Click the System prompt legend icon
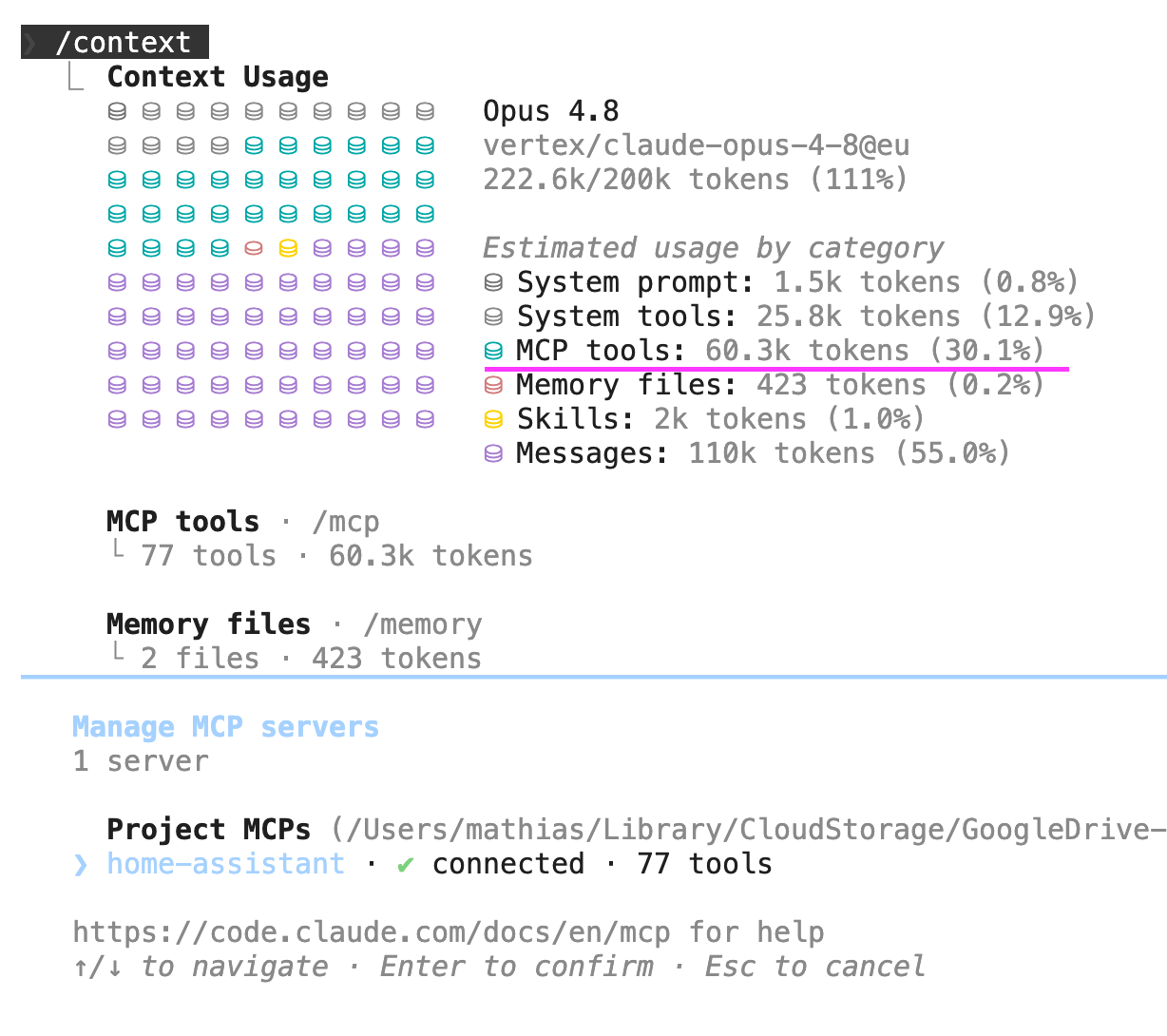1167x1036 pixels. pos(493,282)
